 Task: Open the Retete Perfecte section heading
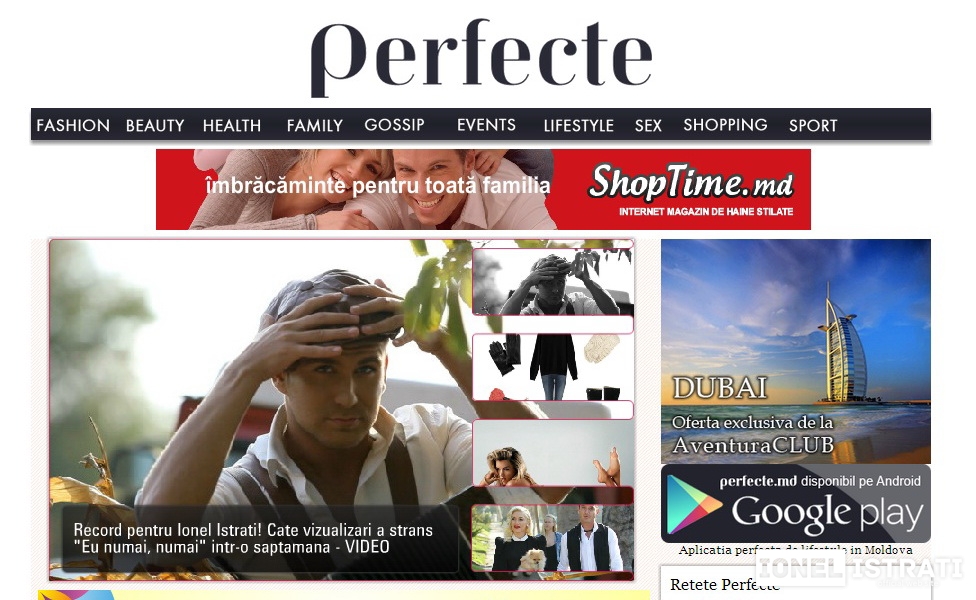pyautogui.click(x=725, y=584)
